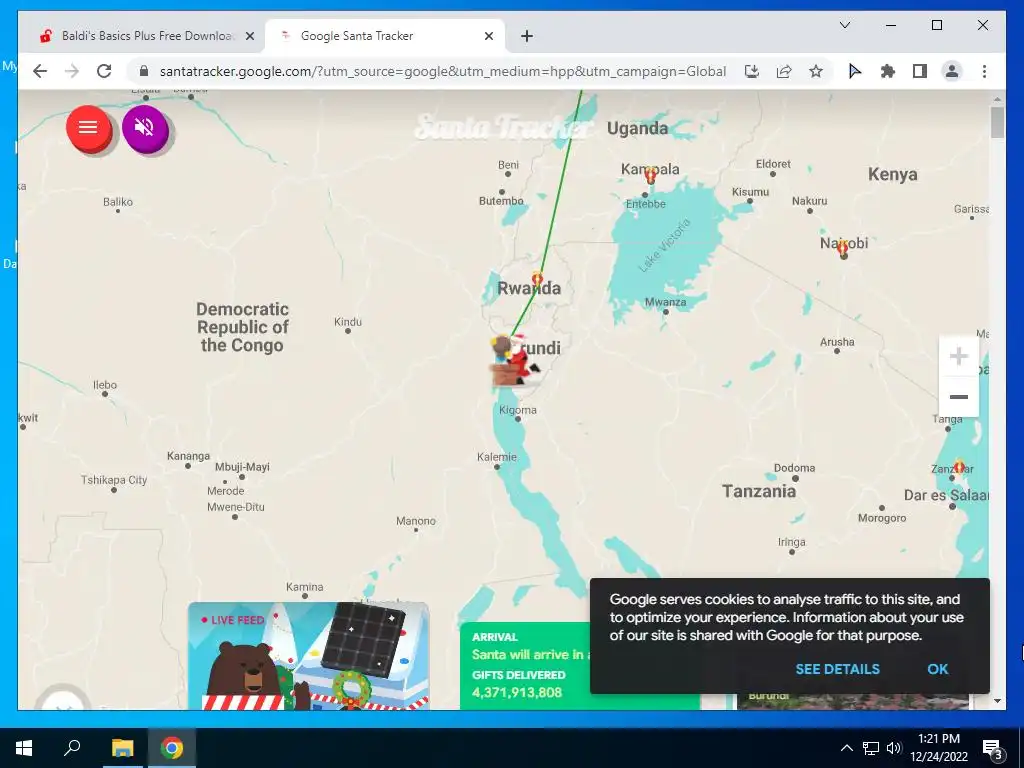
Task: Click the Kampala gift pin marker
Action: pyautogui.click(x=650, y=175)
